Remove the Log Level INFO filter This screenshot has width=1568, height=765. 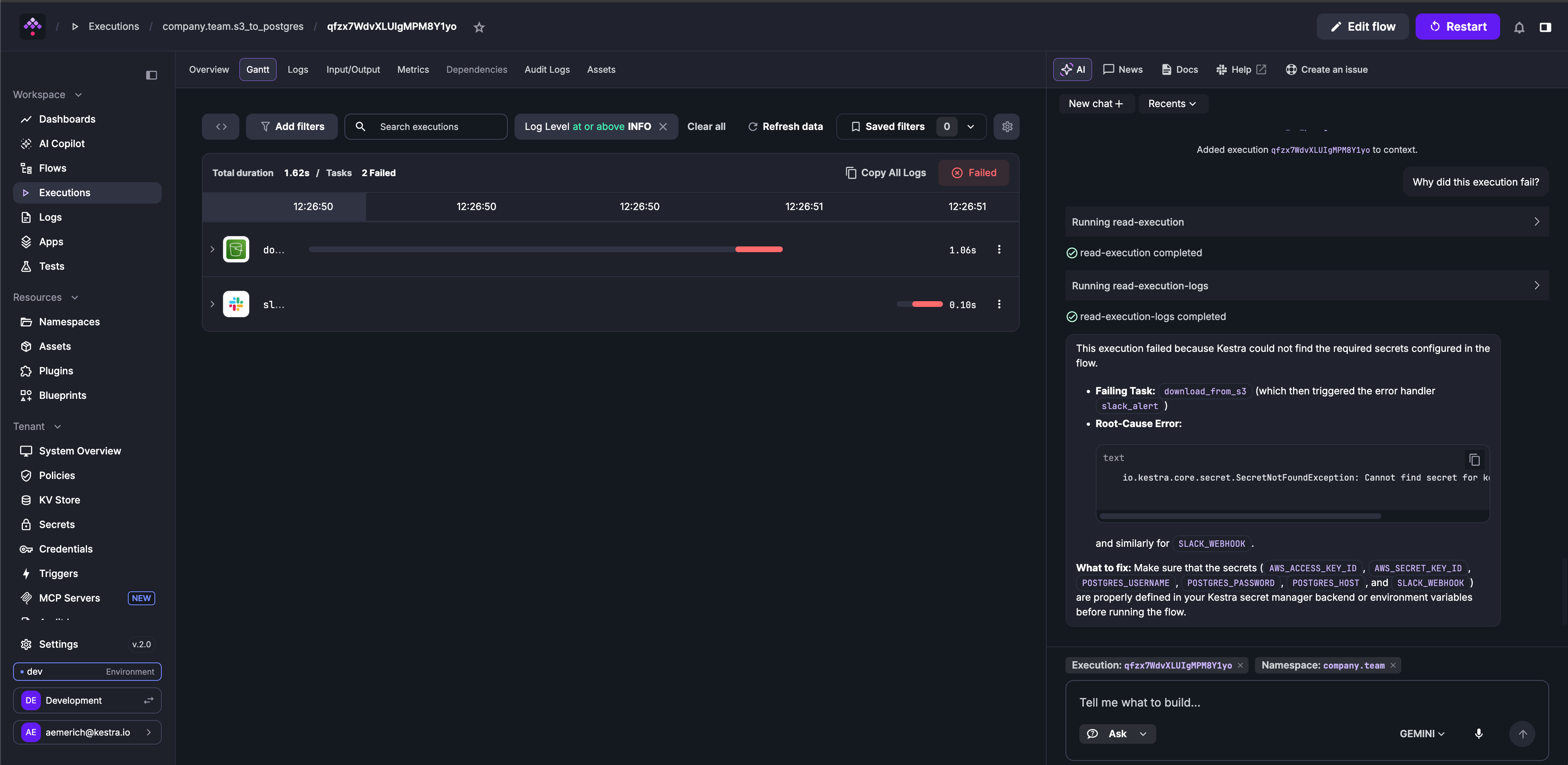point(663,127)
